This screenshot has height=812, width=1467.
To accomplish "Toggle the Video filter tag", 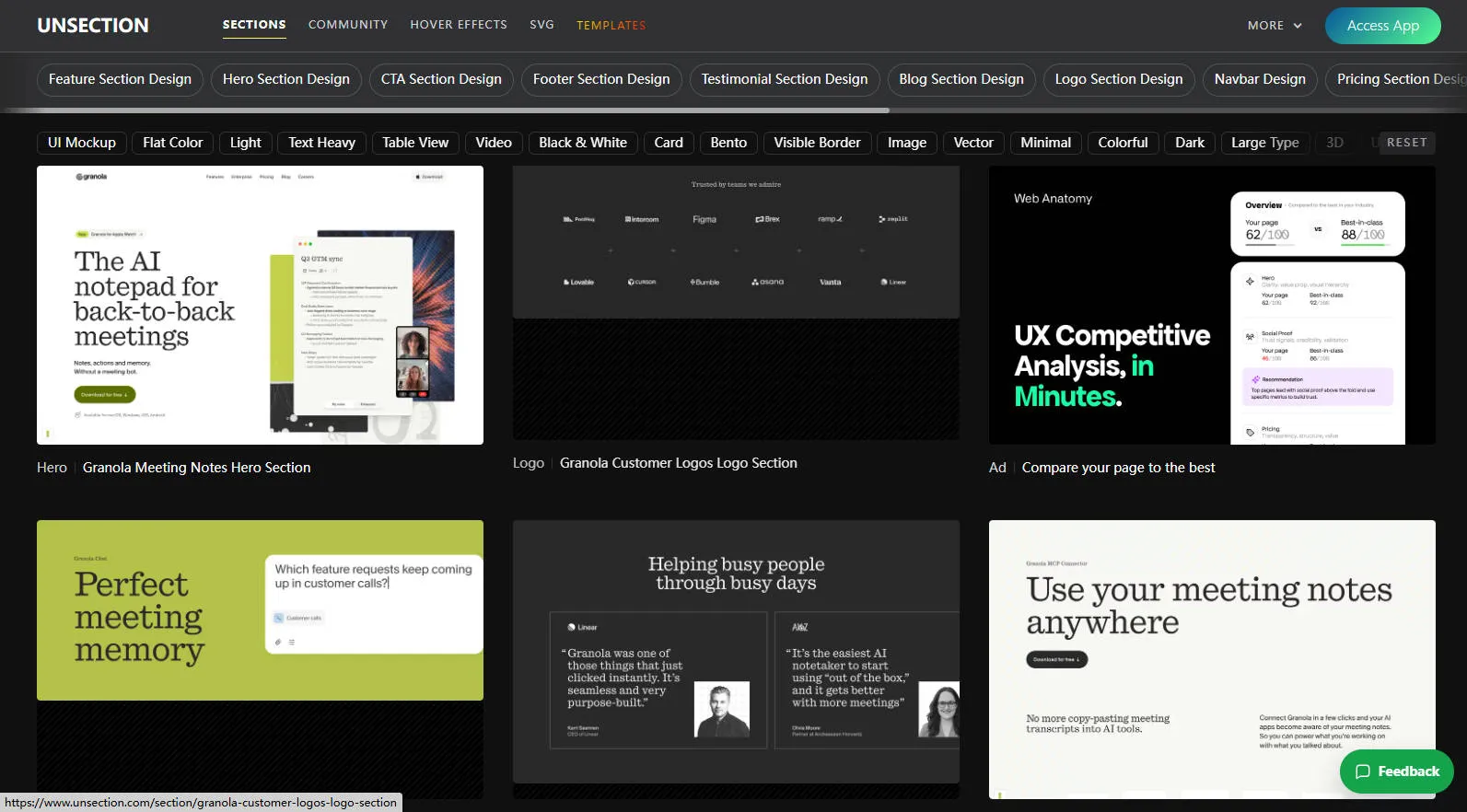I will click(x=494, y=143).
